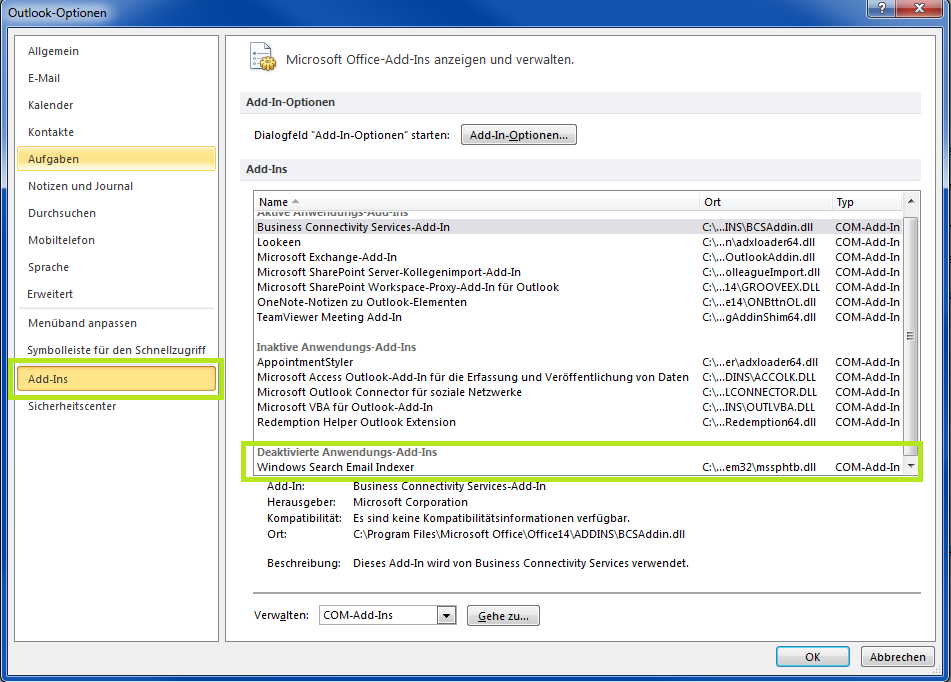Sort the list by Name column

[x=476, y=202]
